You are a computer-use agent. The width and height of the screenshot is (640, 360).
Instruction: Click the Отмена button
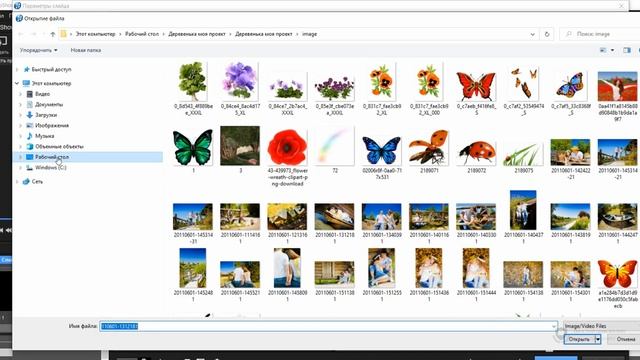(626, 339)
